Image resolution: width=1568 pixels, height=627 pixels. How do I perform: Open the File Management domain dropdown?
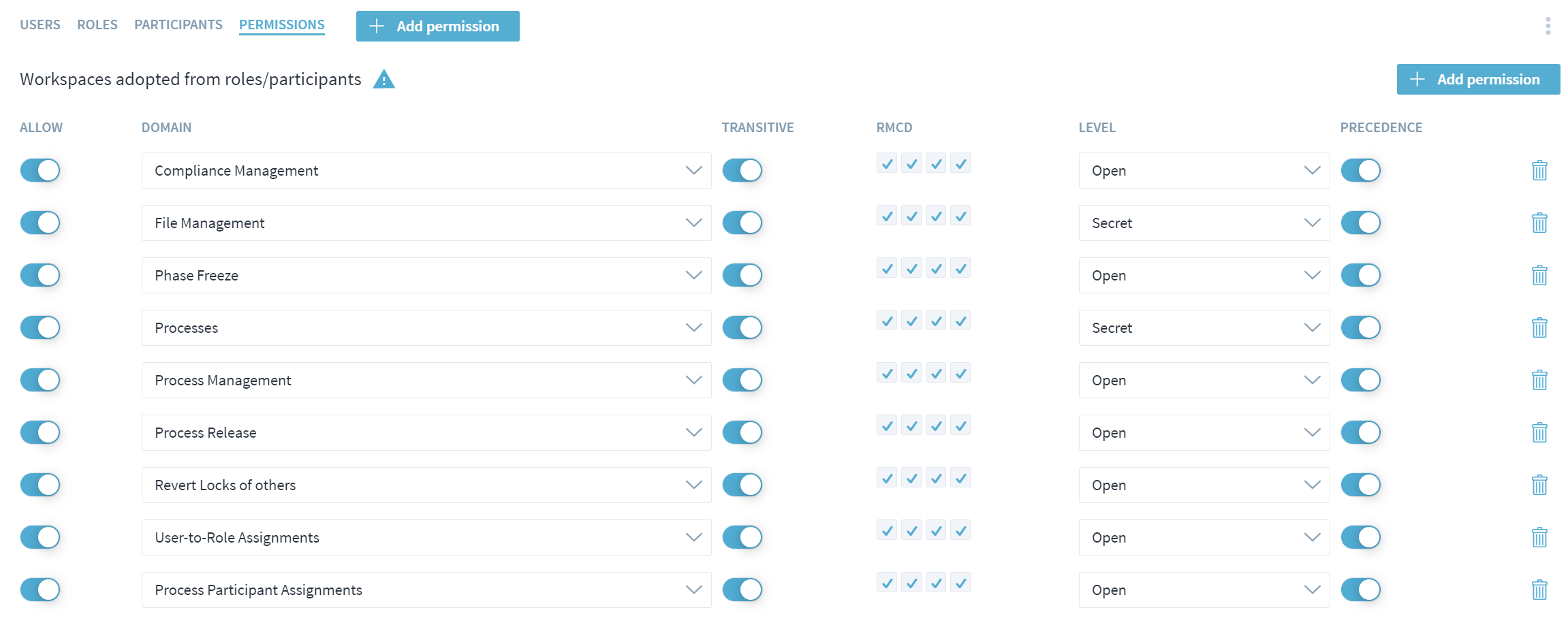point(426,223)
